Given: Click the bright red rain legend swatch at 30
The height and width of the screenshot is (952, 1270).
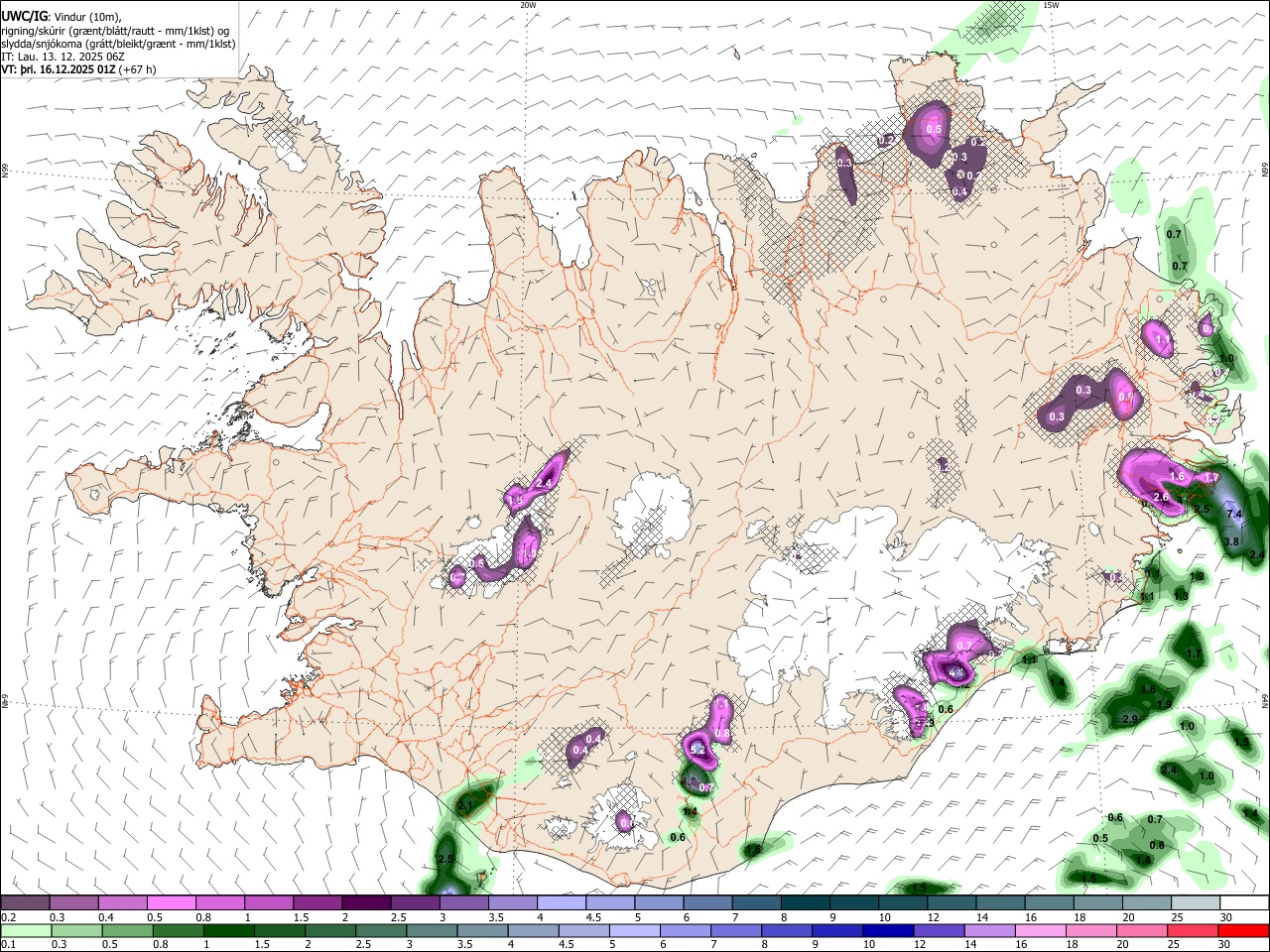Looking at the screenshot, I should click(1242, 930).
